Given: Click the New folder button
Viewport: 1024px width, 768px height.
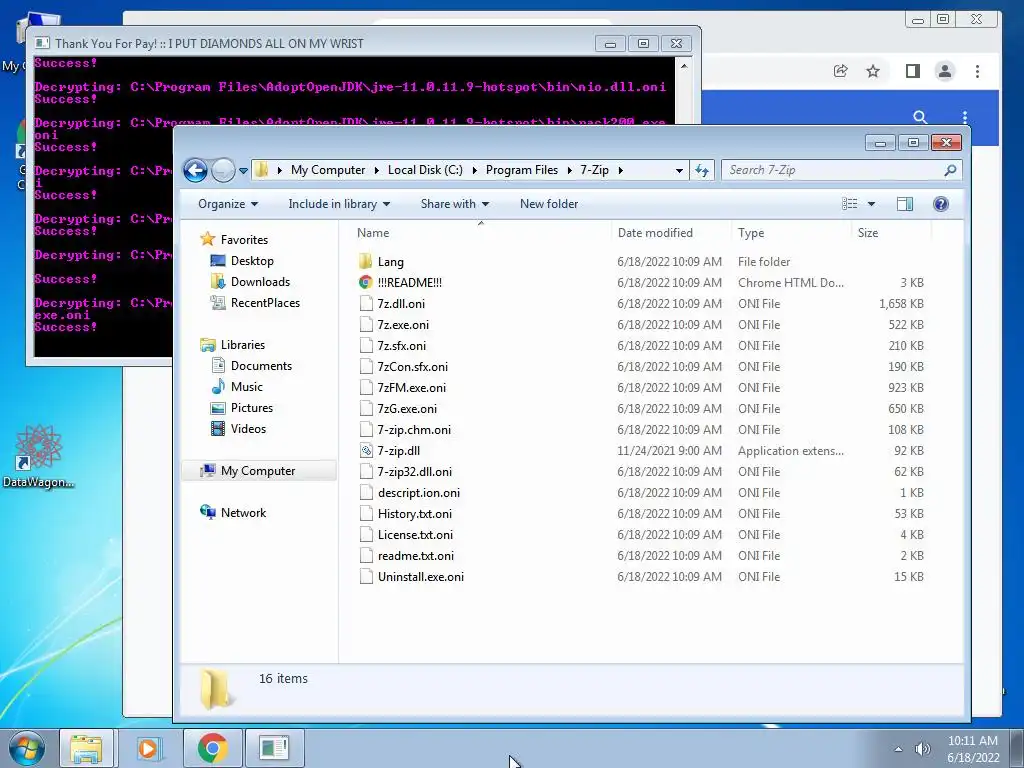Looking at the screenshot, I should coord(549,204).
